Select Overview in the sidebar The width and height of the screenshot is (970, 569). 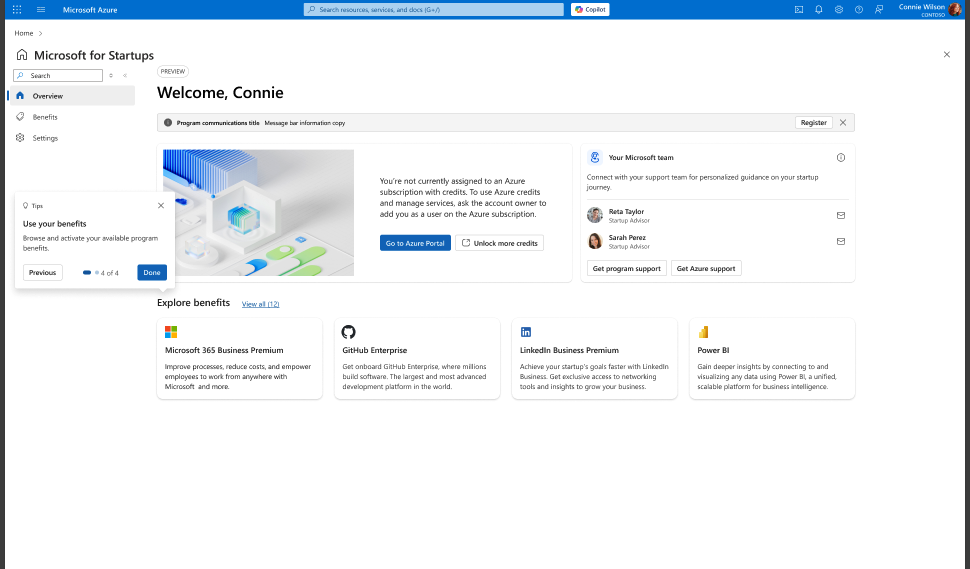pyautogui.click(x=72, y=96)
